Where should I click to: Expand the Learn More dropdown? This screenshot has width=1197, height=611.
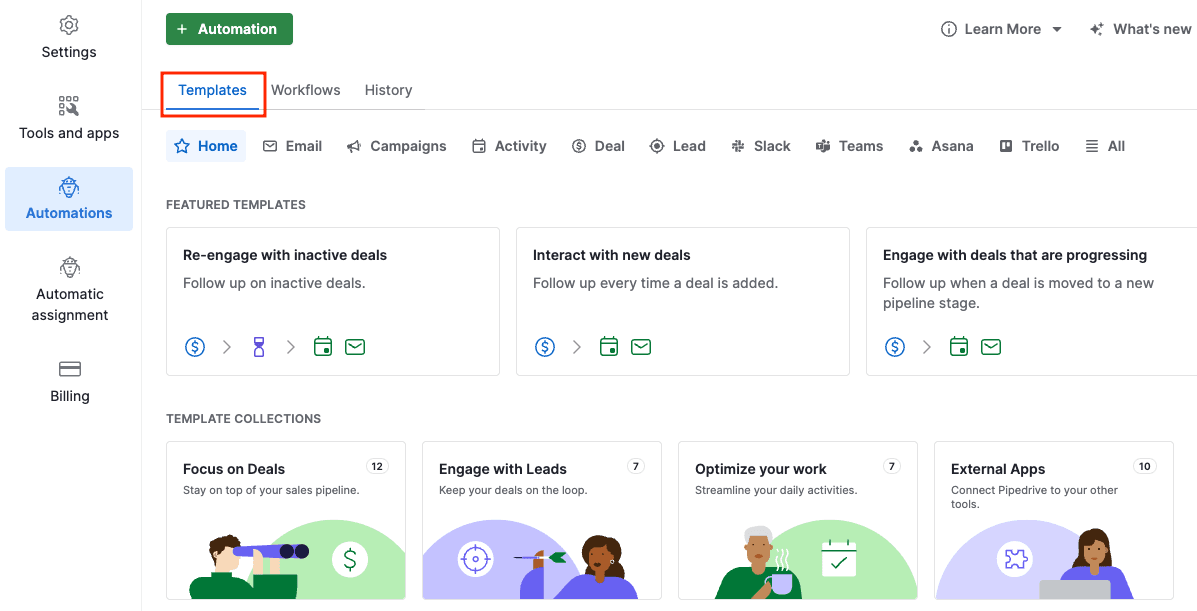point(1059,29)
